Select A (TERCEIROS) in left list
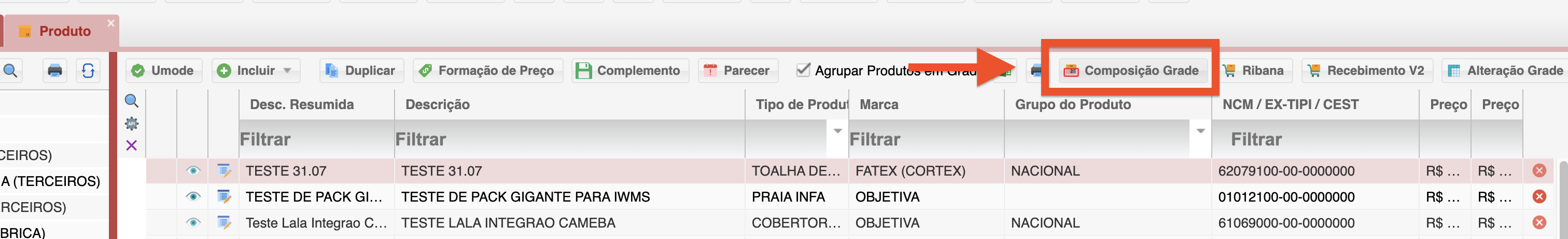Viewport: 1568px width, 239px height. click(50, 181)
